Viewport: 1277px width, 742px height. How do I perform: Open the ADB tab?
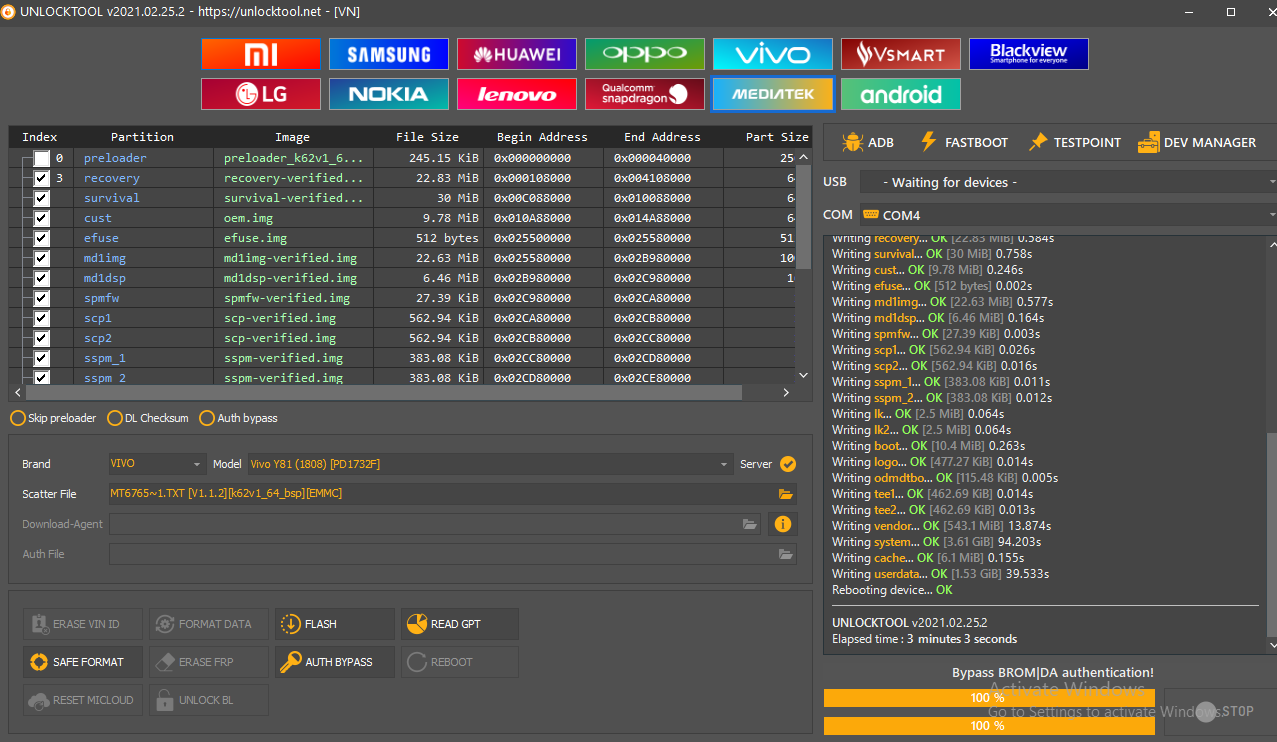point(868,142)
